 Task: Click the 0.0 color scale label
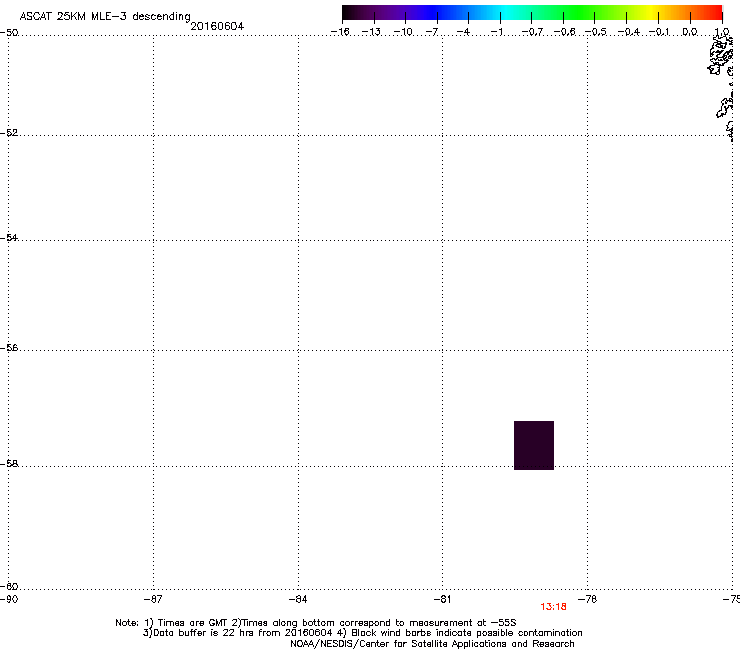690,32
